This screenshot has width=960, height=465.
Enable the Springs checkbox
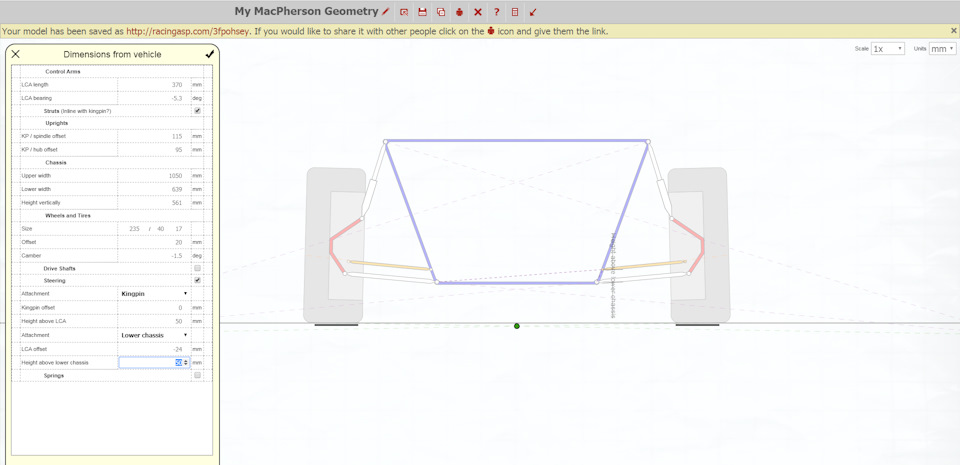click(197, 376)
